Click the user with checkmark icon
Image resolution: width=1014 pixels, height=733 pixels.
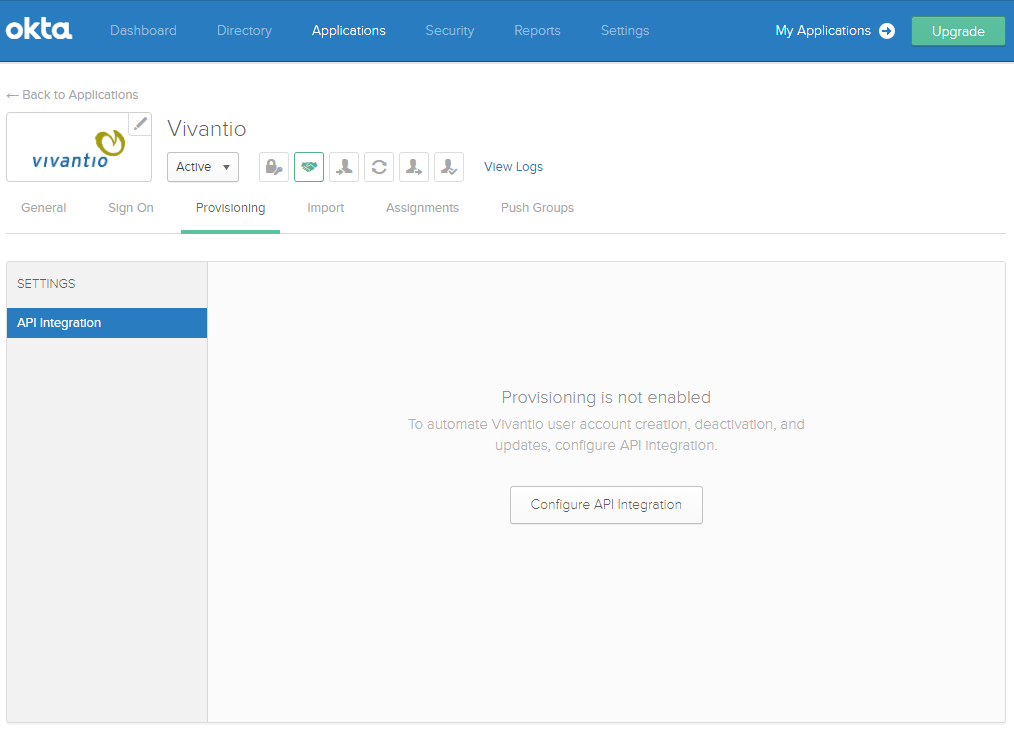click(449, 167)
